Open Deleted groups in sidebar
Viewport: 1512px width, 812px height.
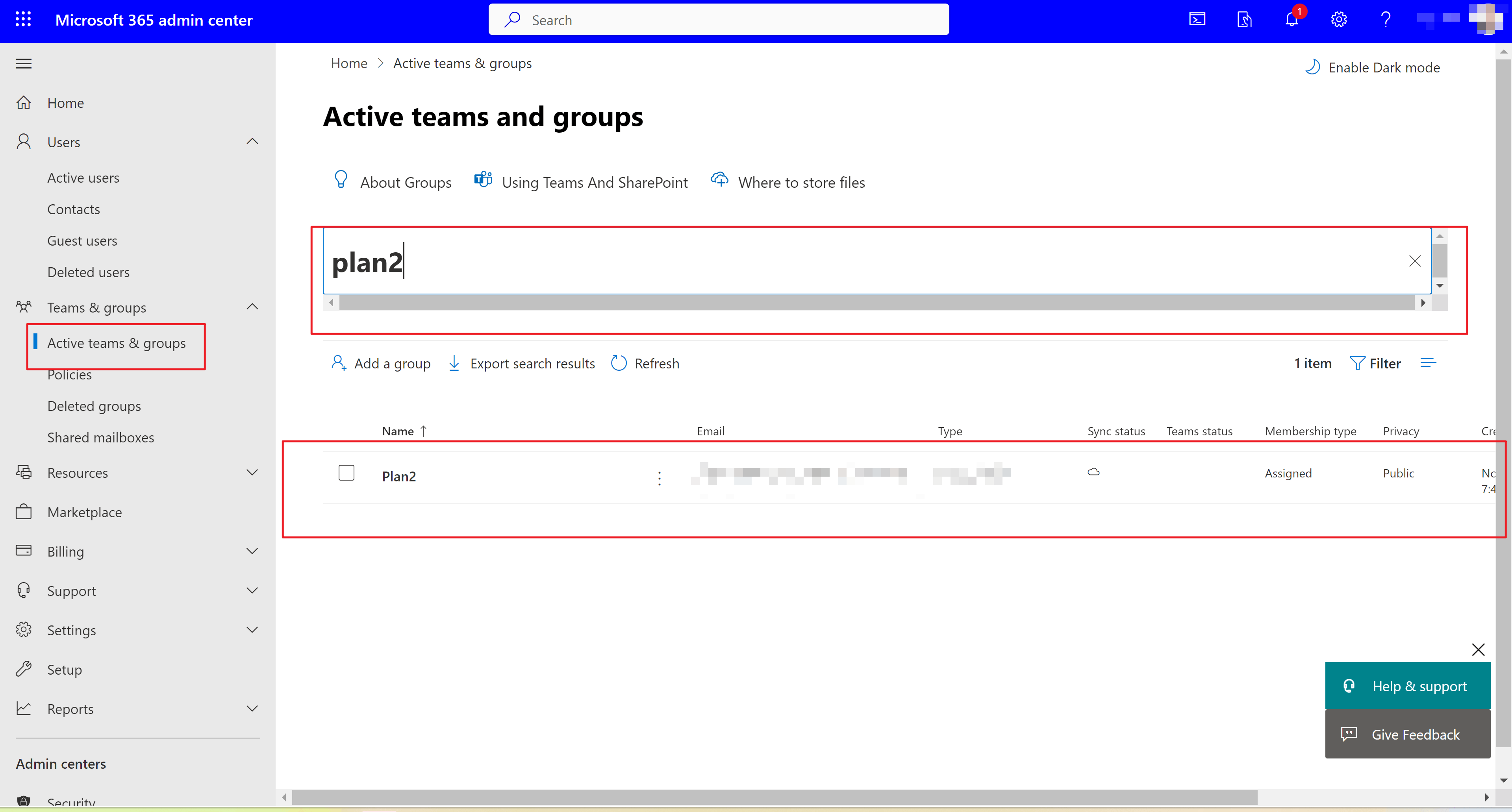point(94,406)
